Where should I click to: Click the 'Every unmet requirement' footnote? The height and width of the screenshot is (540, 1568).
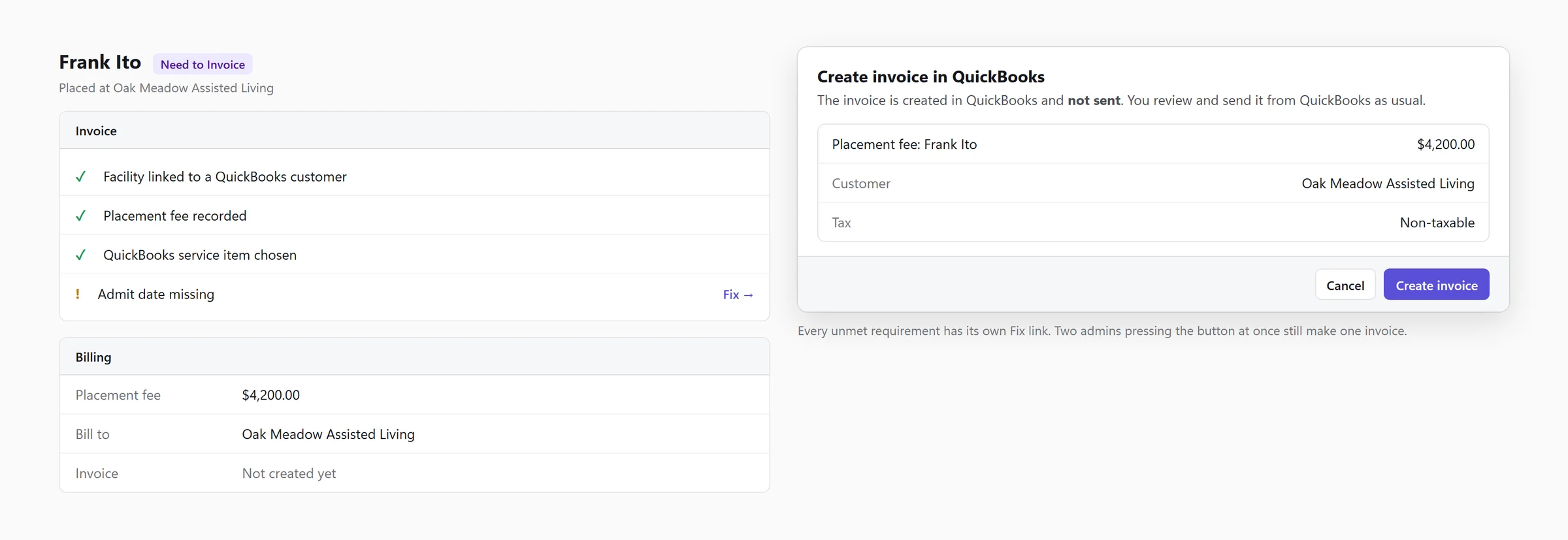1102,330
